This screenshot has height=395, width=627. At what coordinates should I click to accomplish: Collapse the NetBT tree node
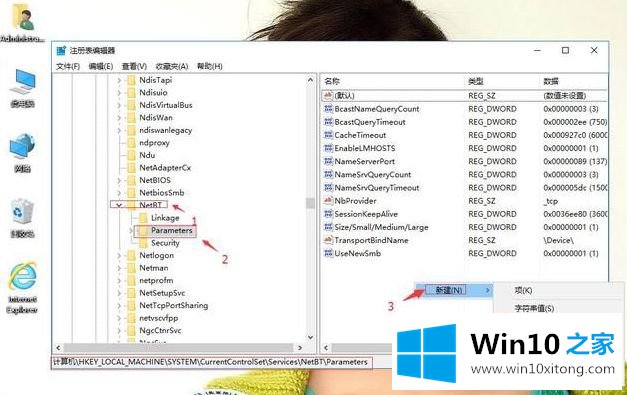click(x=119, y=205)
